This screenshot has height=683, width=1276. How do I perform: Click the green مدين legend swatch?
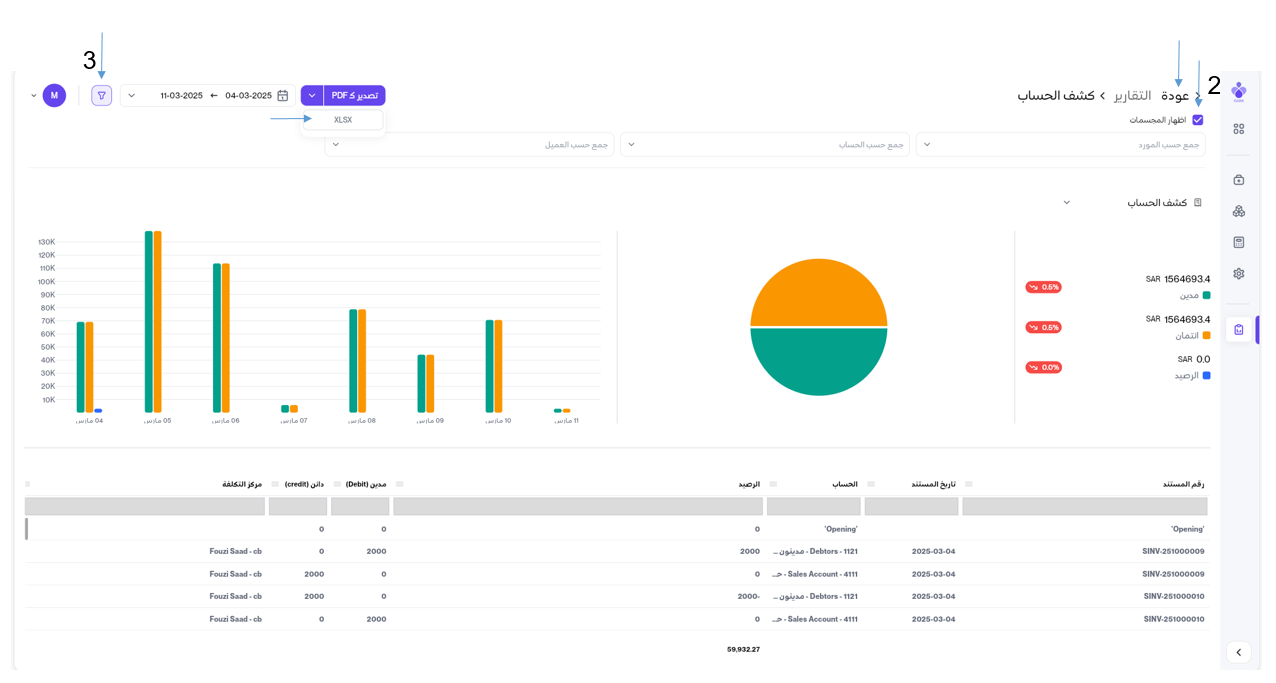[1207, 296]
